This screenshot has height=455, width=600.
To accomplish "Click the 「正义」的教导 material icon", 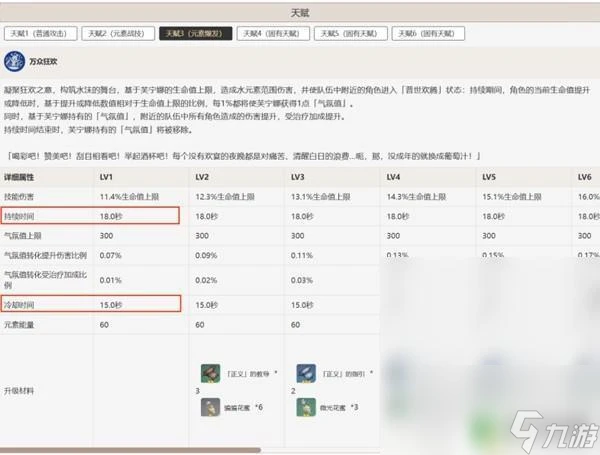I will click(211, 373).
